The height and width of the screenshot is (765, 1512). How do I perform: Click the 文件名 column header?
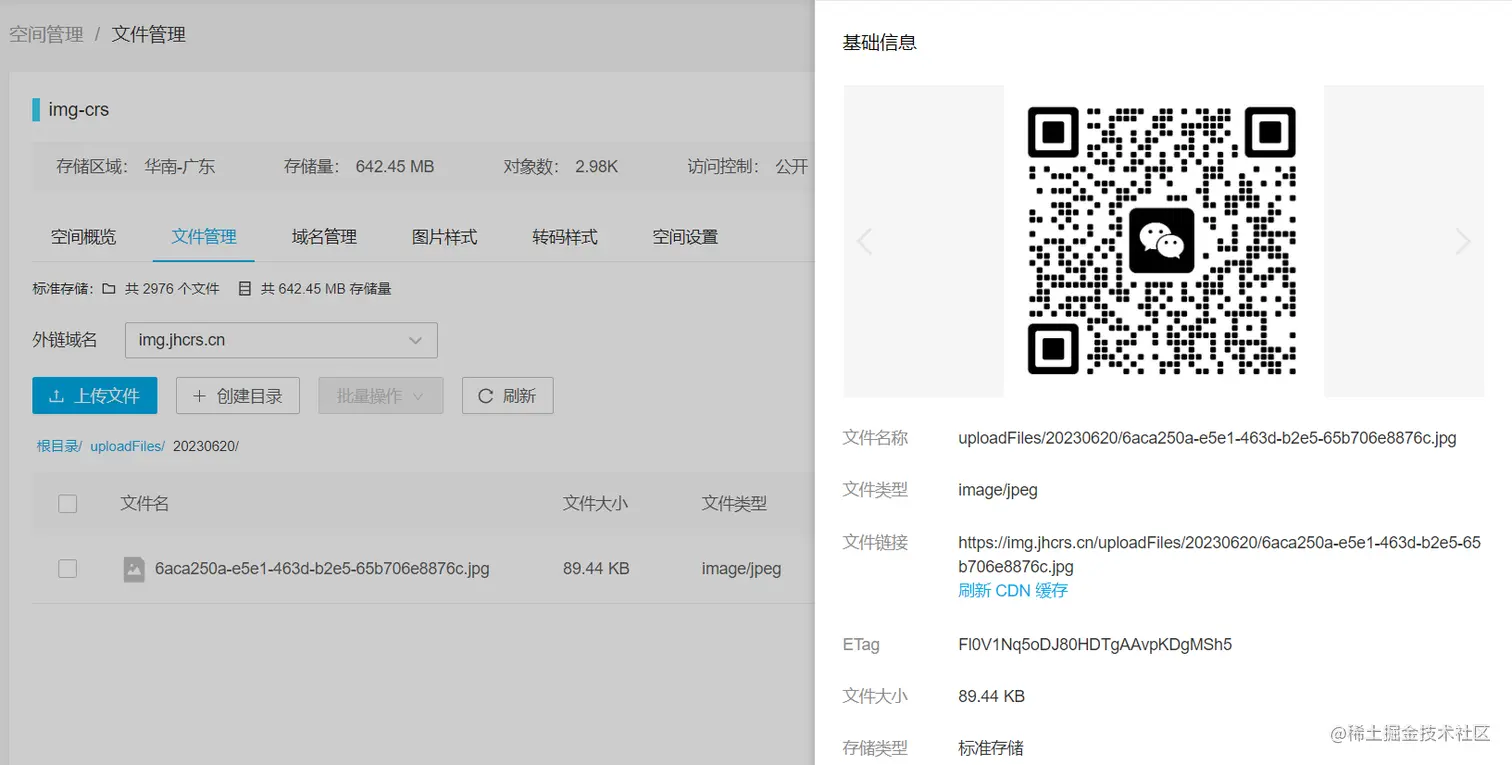click(145, 504)
